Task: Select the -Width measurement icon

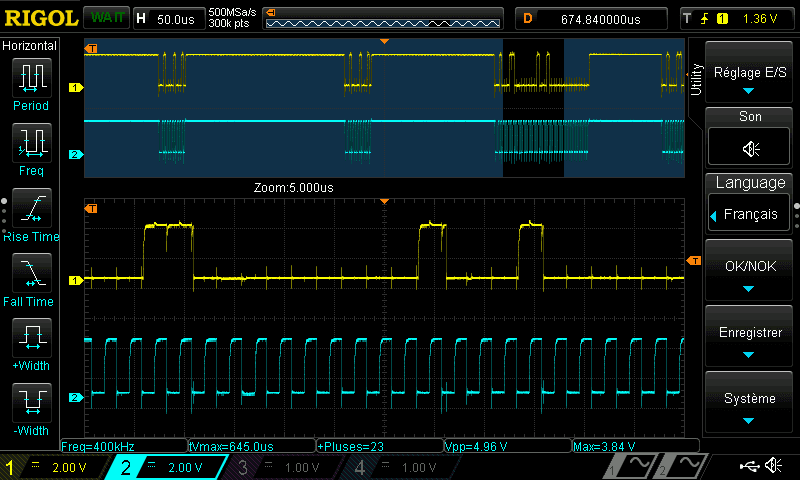Action: coord(32,402)
